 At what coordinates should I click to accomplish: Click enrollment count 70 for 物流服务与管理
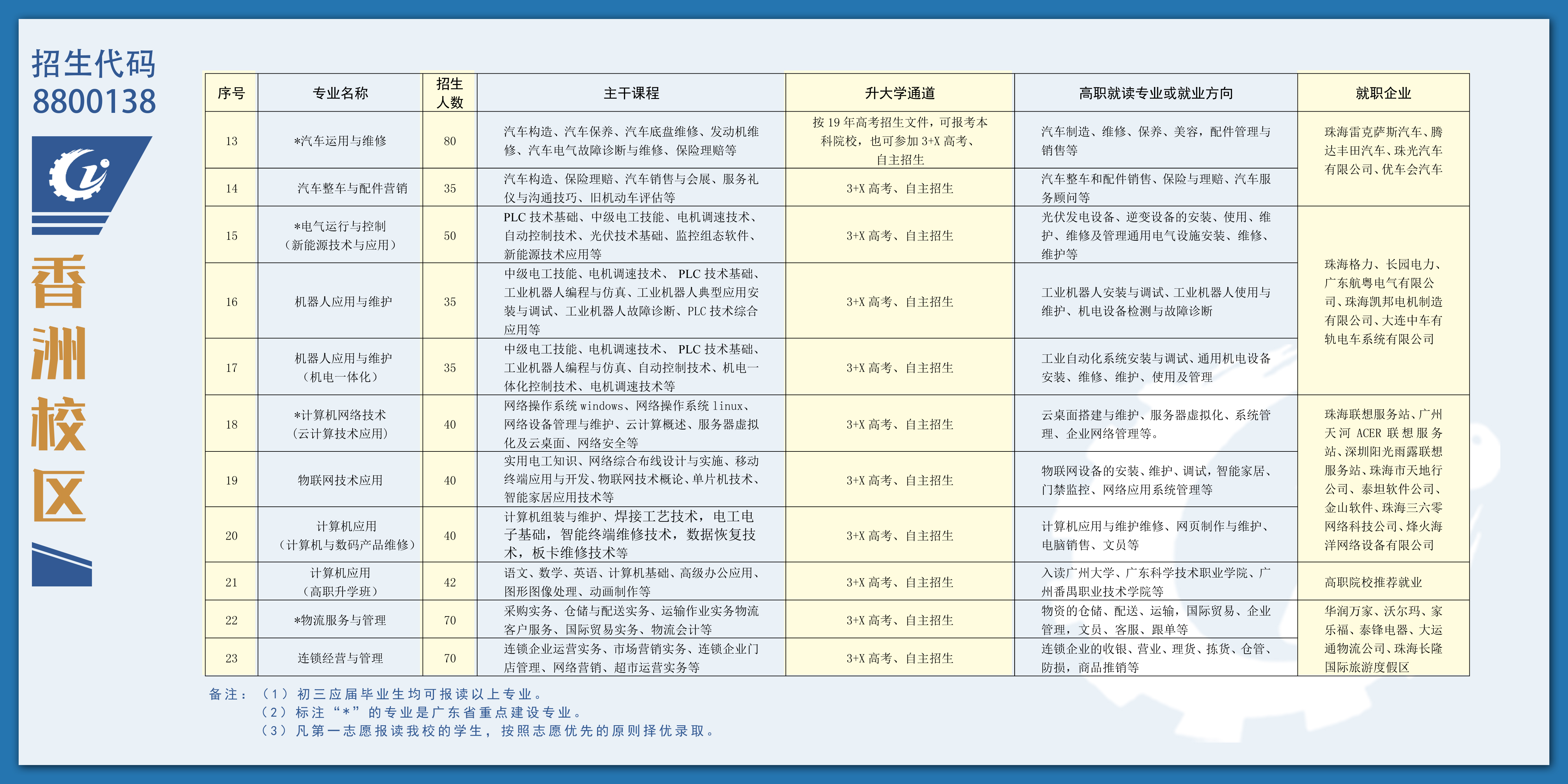point(450,620)
